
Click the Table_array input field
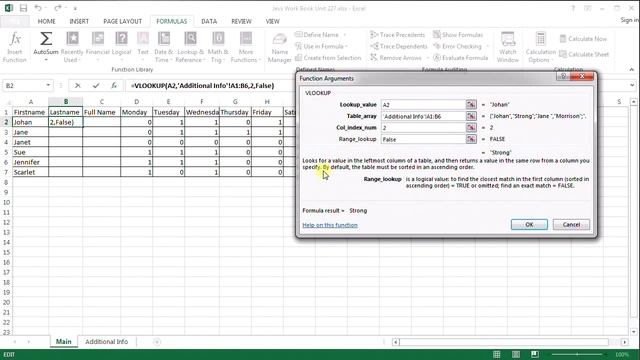click(x=423, y=116)
